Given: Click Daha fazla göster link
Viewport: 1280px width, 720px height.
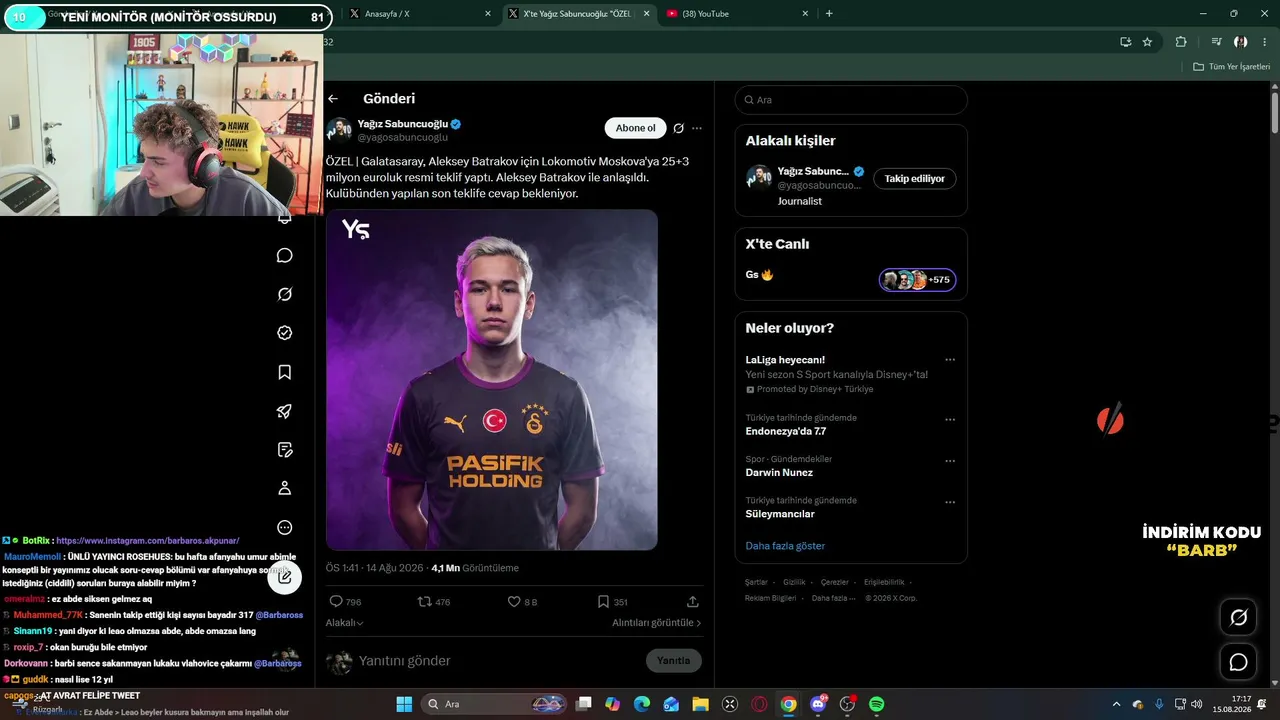Looking at the screenshot, I should tap(785, 546).
